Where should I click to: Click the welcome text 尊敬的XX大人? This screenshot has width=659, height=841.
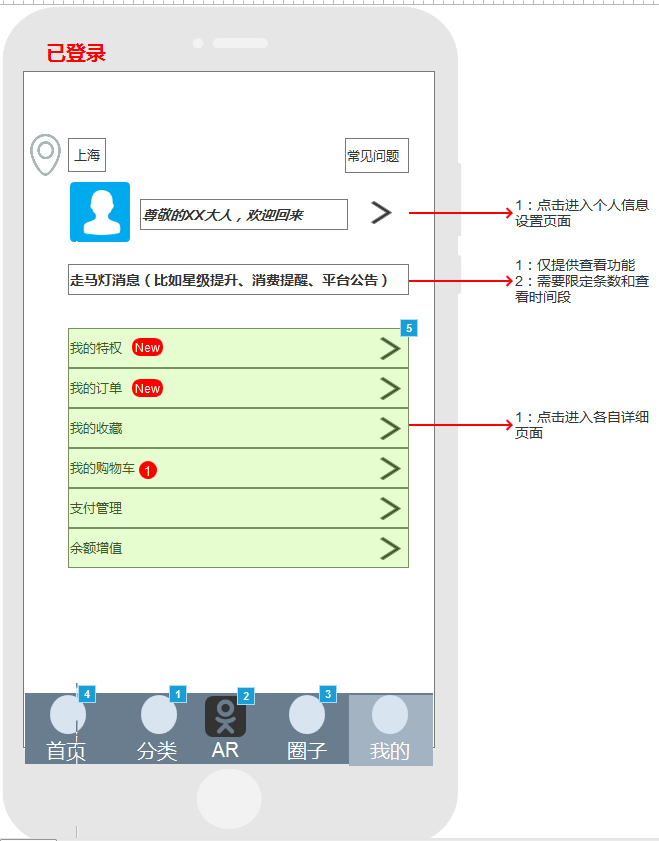tap(243, 215)
